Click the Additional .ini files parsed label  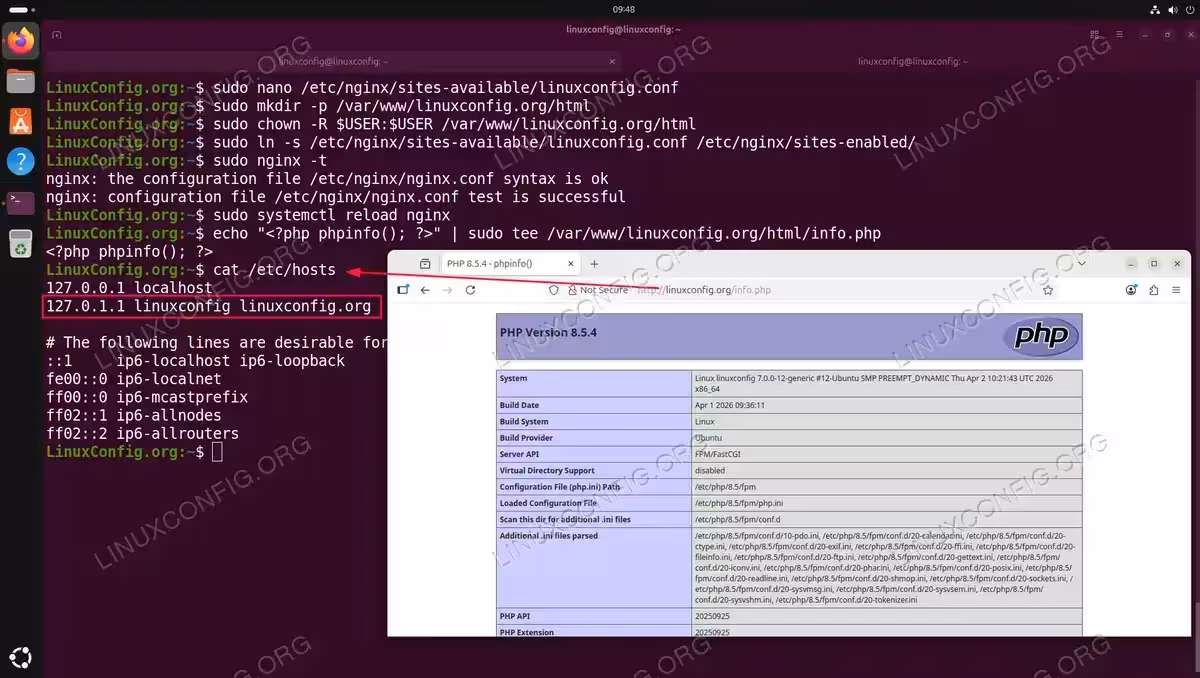(x=549, y=535)
